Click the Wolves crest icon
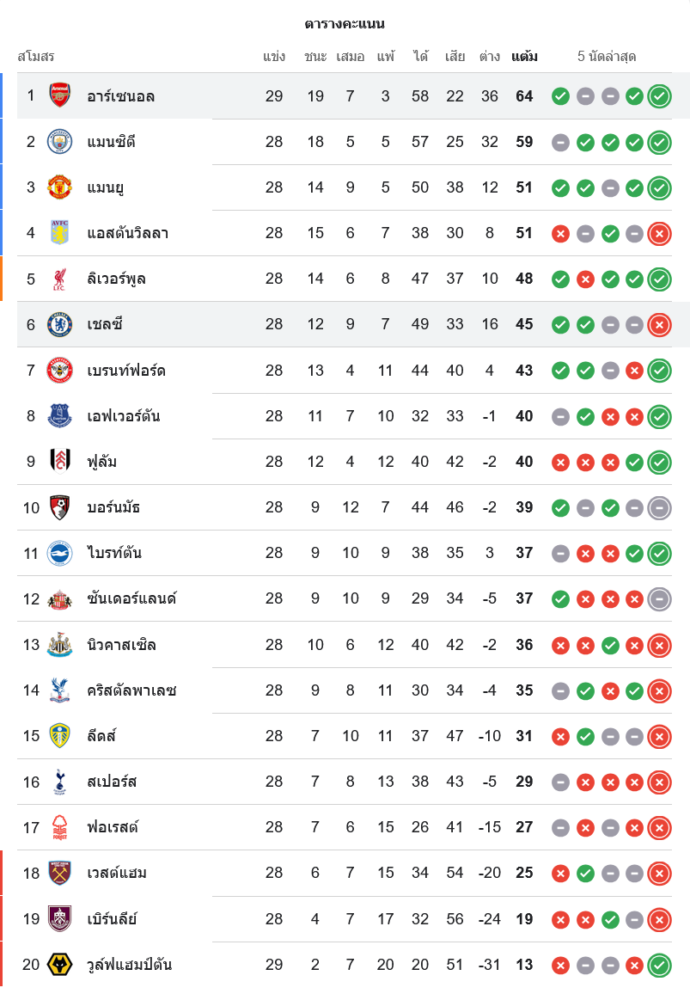The image size is (690, 1000). point(60,965)
